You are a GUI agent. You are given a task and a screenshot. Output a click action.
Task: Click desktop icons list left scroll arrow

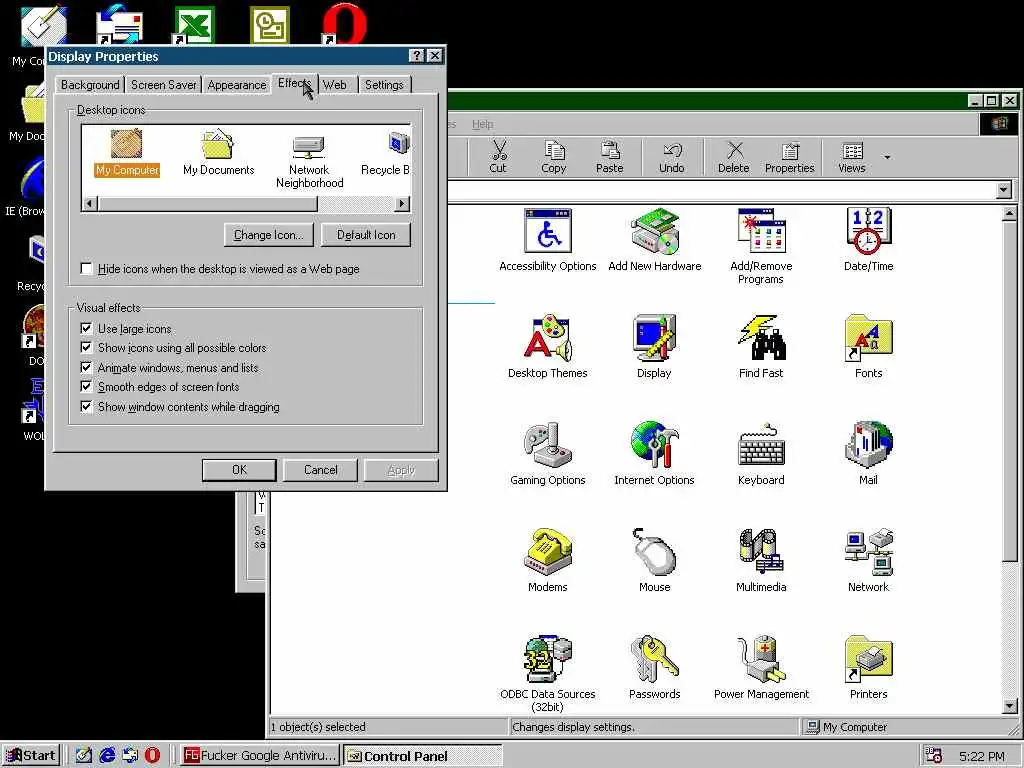[x=90, y=203]
